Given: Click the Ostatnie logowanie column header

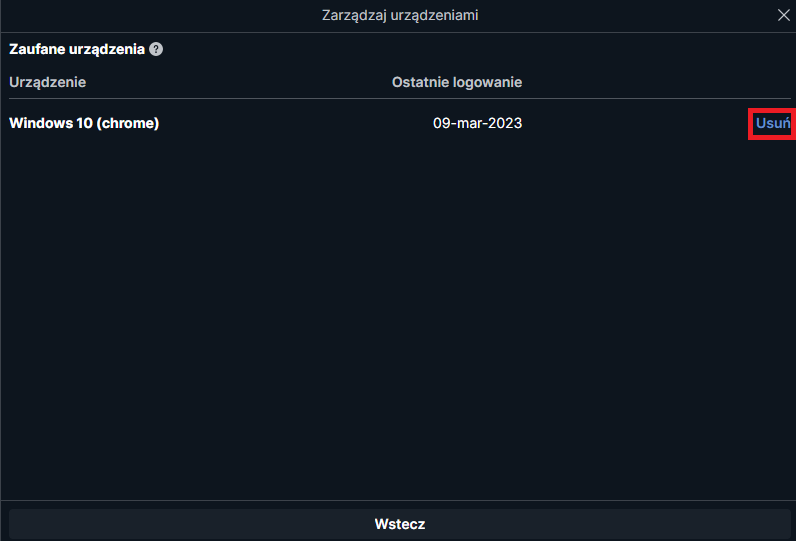Looking at the screenshot, I should pyautogui.click(x=457, y=82).
